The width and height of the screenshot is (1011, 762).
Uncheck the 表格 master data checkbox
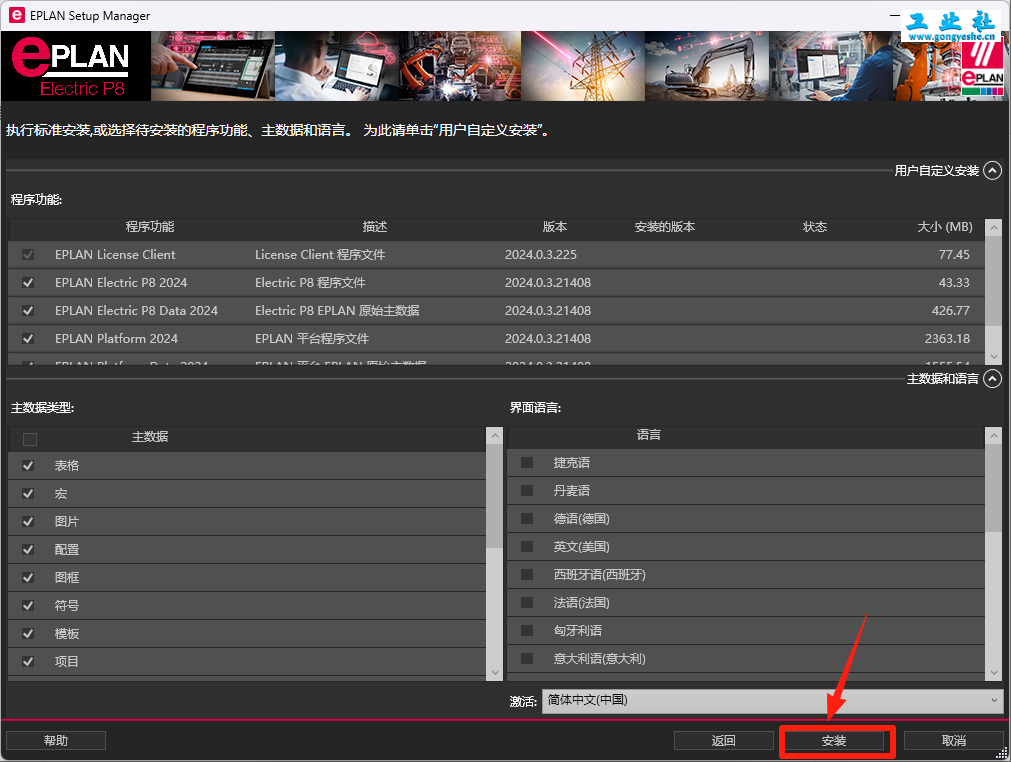click(x=28, y=465)
